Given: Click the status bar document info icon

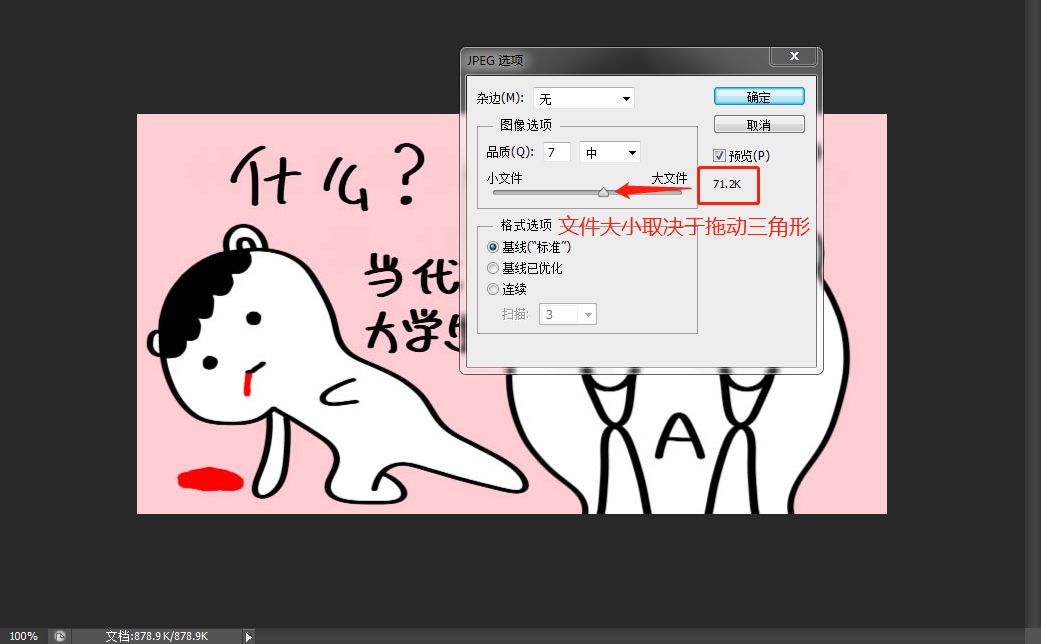Looking at the screenshot, I should pyautogui.click(x=59, y=635).
